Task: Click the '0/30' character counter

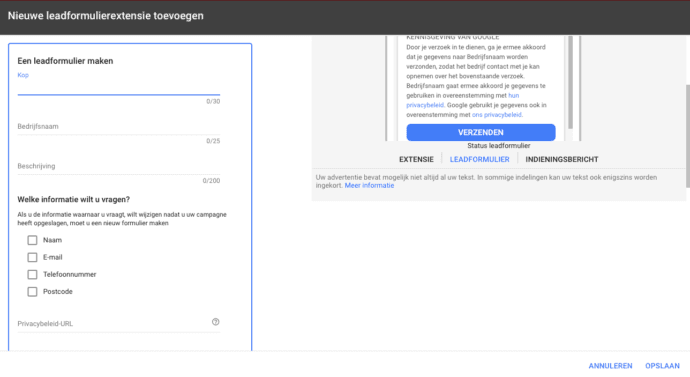Action: point(213,102)
